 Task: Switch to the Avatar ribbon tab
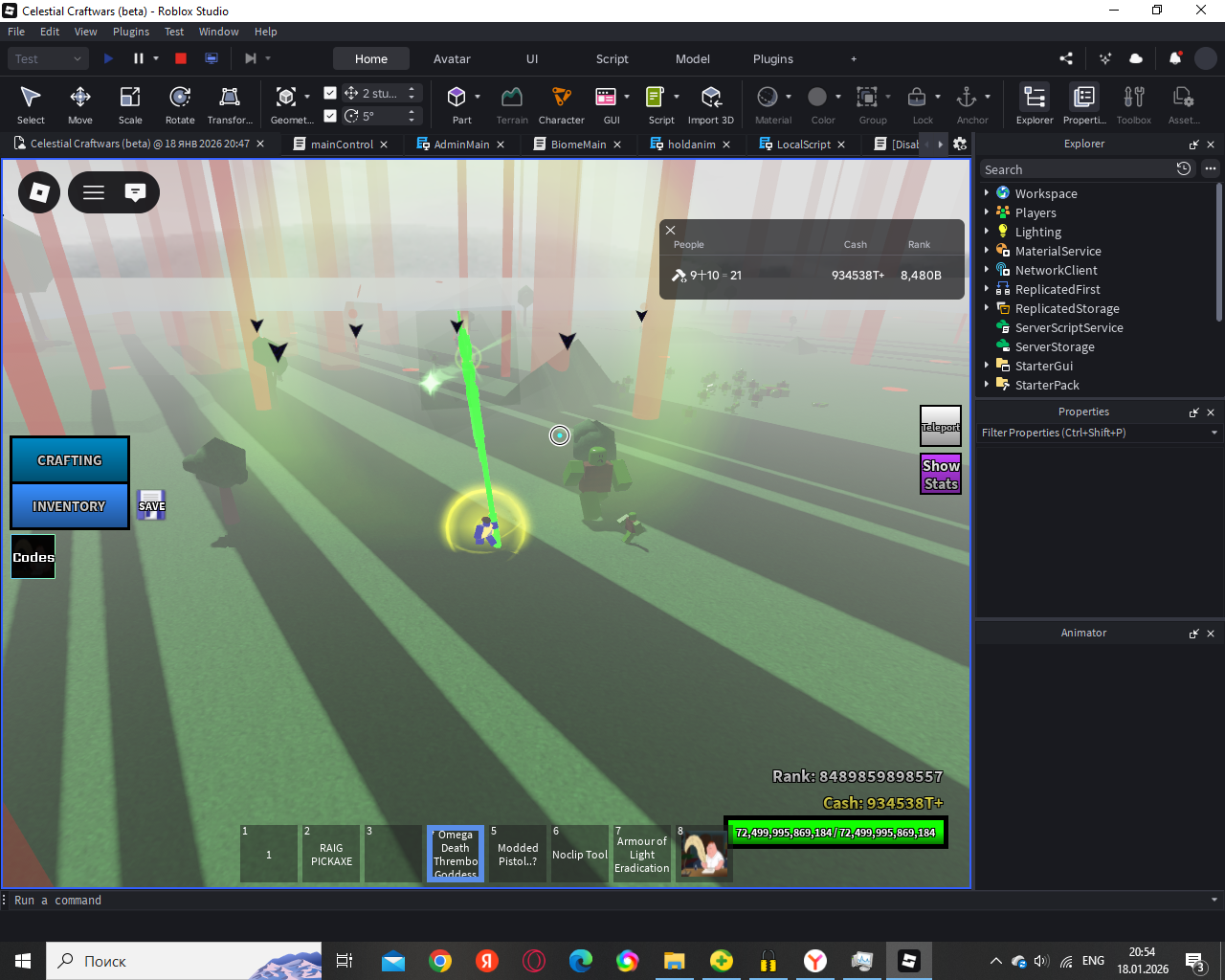pos(452,58)
